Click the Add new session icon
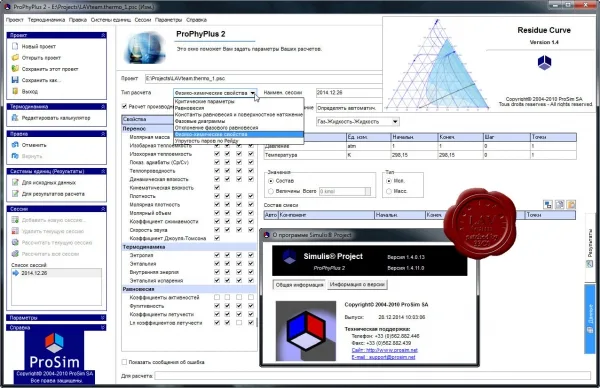This screenshot has width=600, height=388. tap(15, 220)
